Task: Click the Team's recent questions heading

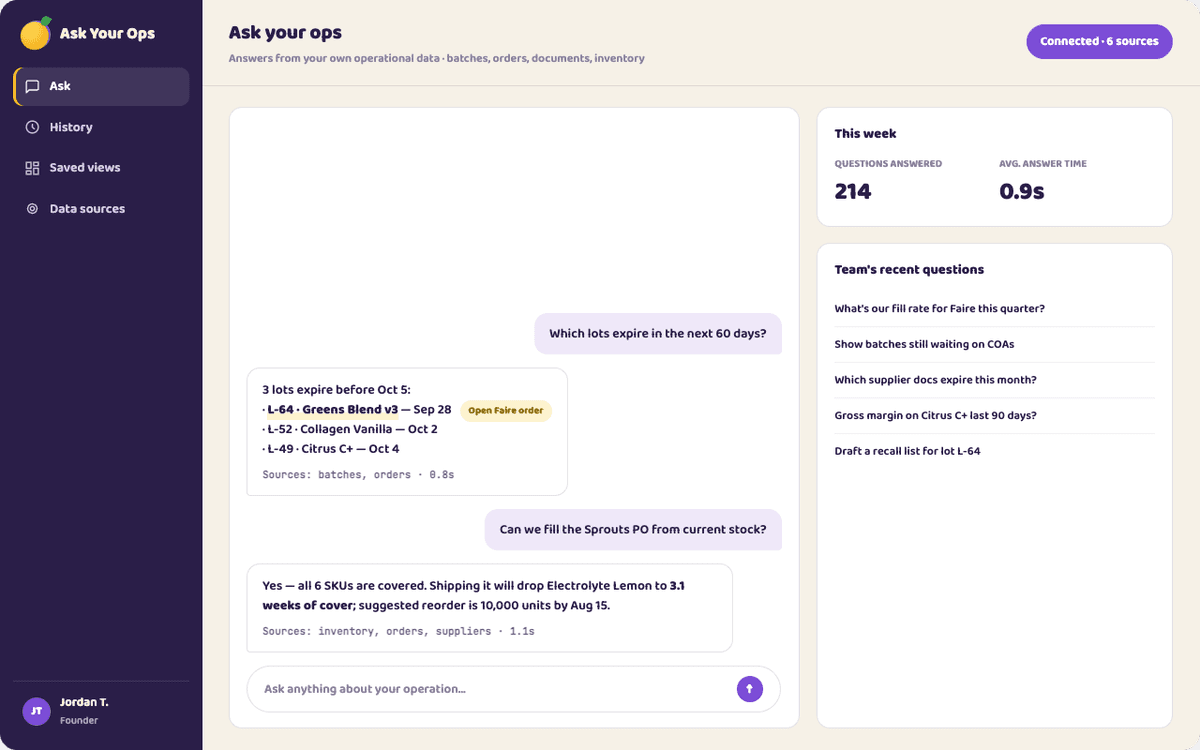Action: pyautogui.click(x=909, y=269)
